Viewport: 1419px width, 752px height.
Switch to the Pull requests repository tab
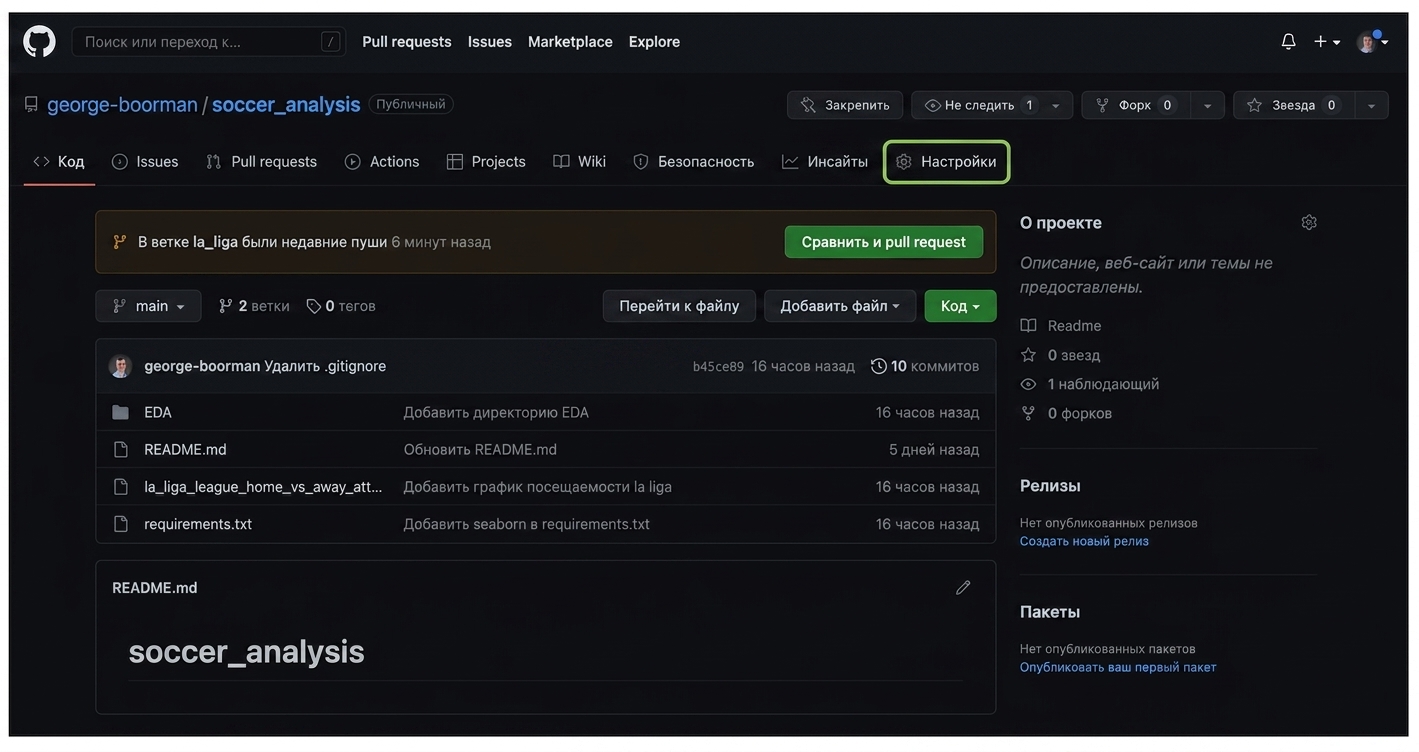tap(261, 161)
